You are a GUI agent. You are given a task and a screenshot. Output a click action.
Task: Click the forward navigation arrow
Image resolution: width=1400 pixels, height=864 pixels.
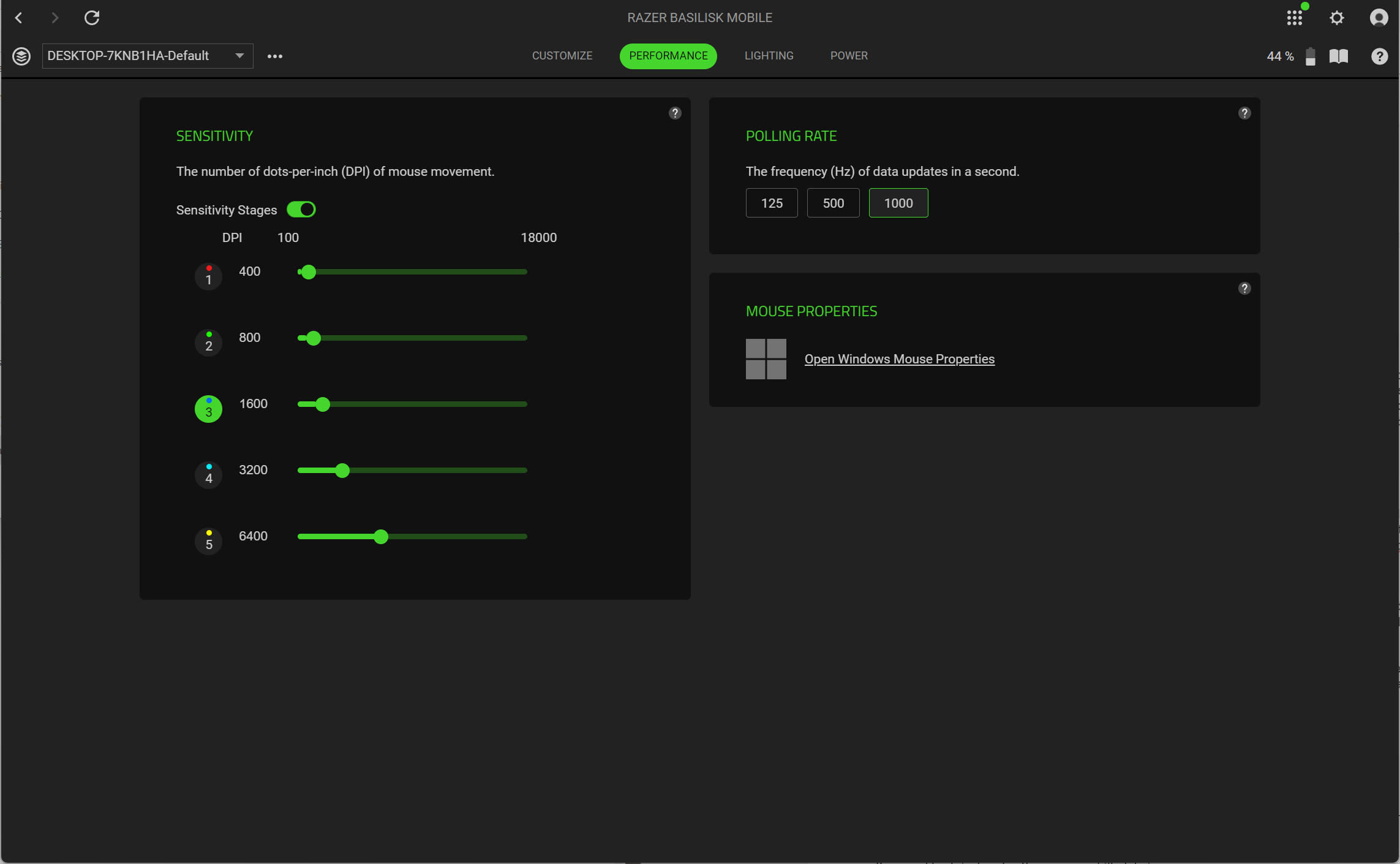pyautogui.click(x=55, y=18)
